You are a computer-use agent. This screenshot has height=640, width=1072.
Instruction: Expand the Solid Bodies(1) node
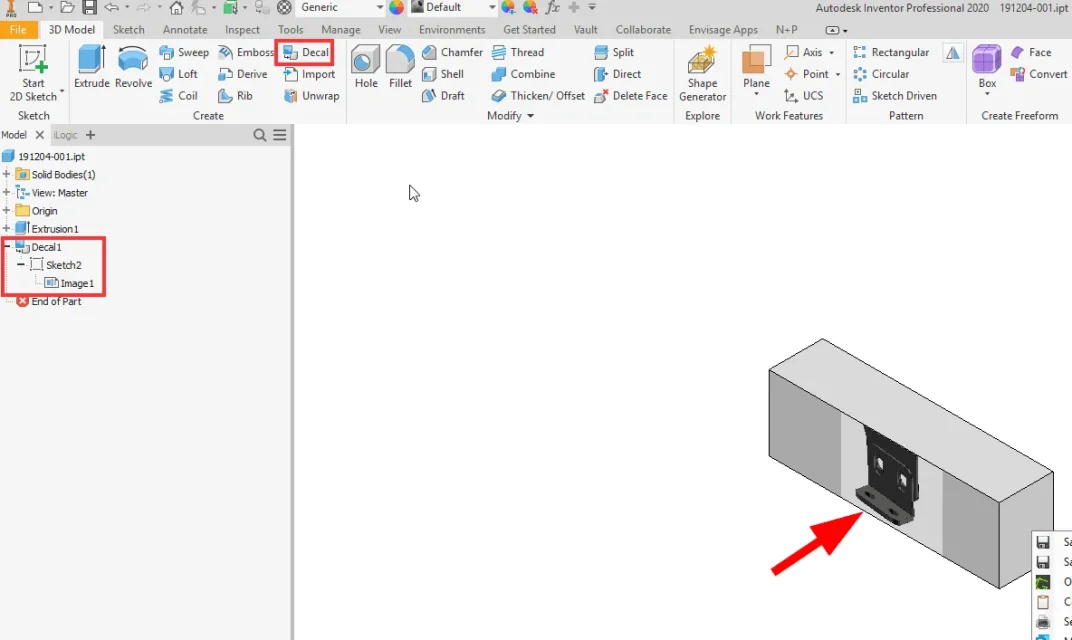click(7, 174)
